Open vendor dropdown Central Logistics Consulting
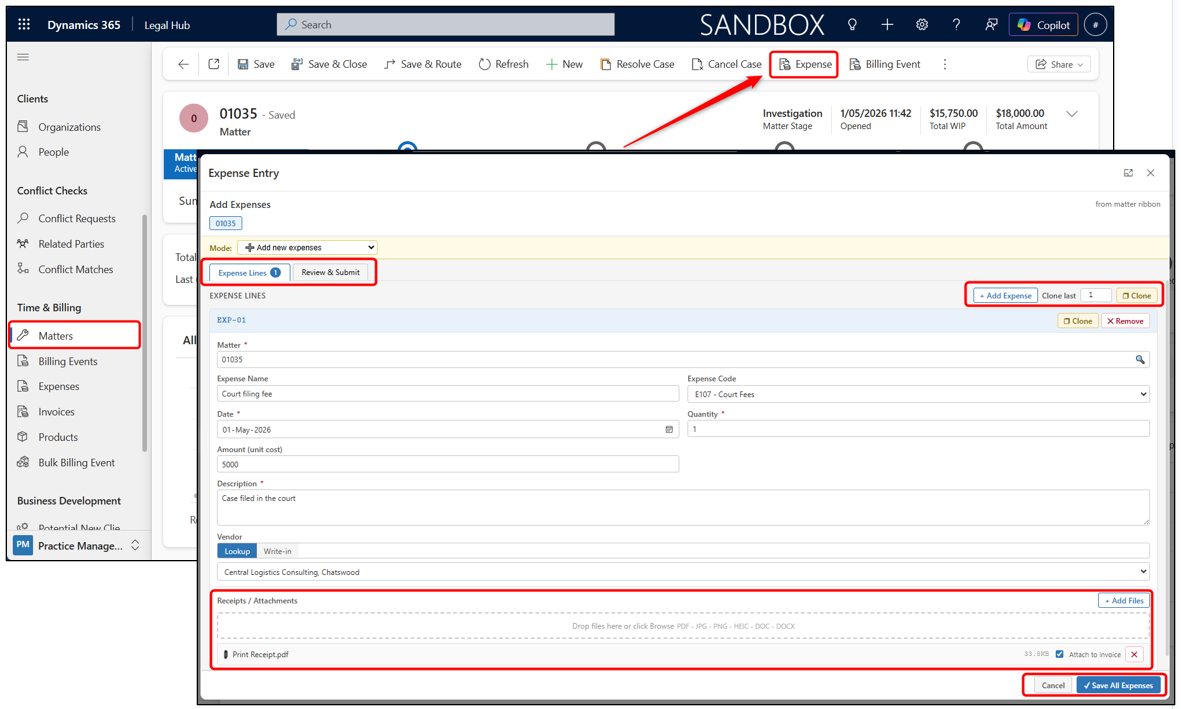 click(683, 572)
